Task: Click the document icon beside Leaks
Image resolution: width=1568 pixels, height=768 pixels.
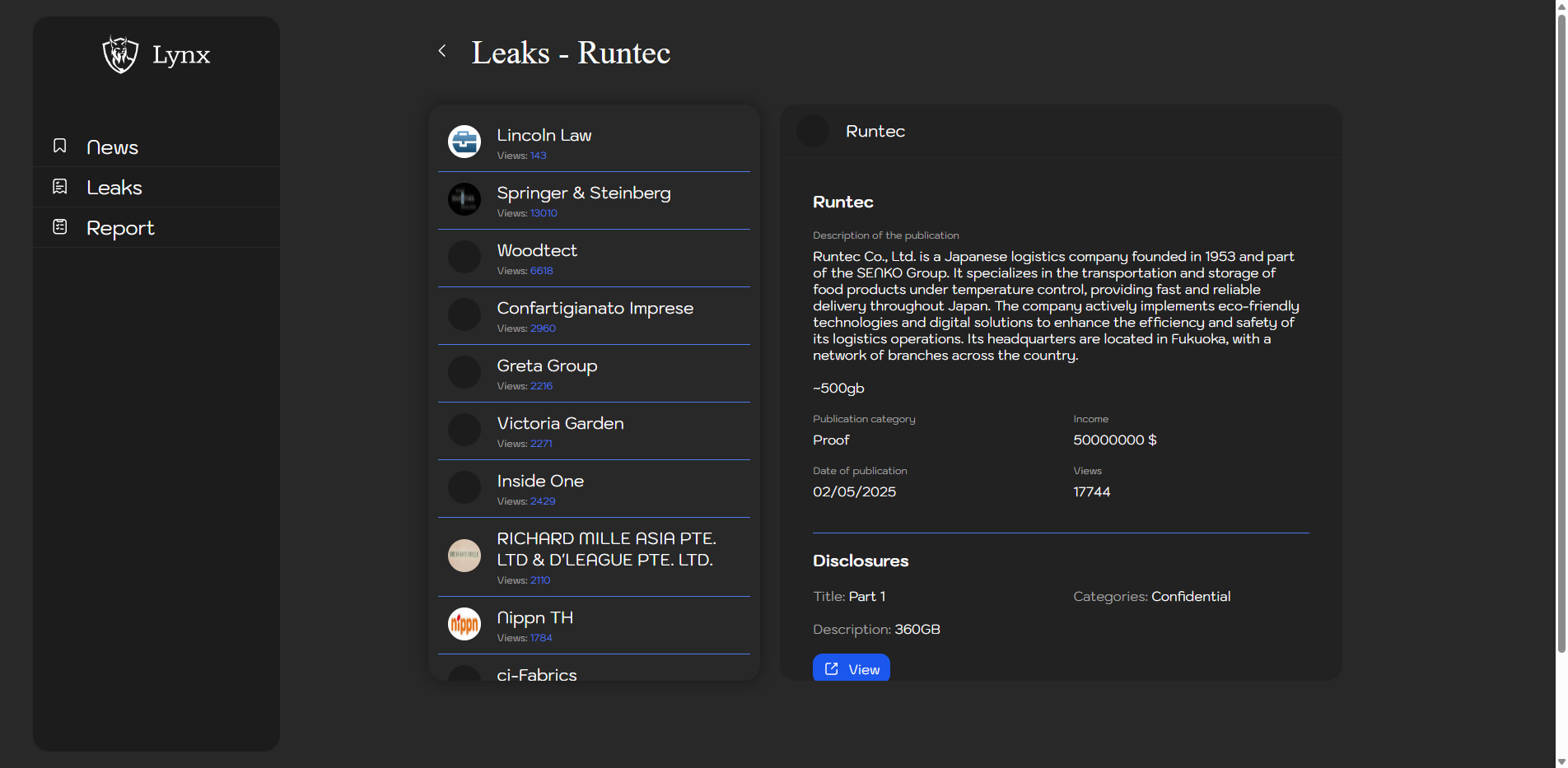Action: click(x=60, y=187)
